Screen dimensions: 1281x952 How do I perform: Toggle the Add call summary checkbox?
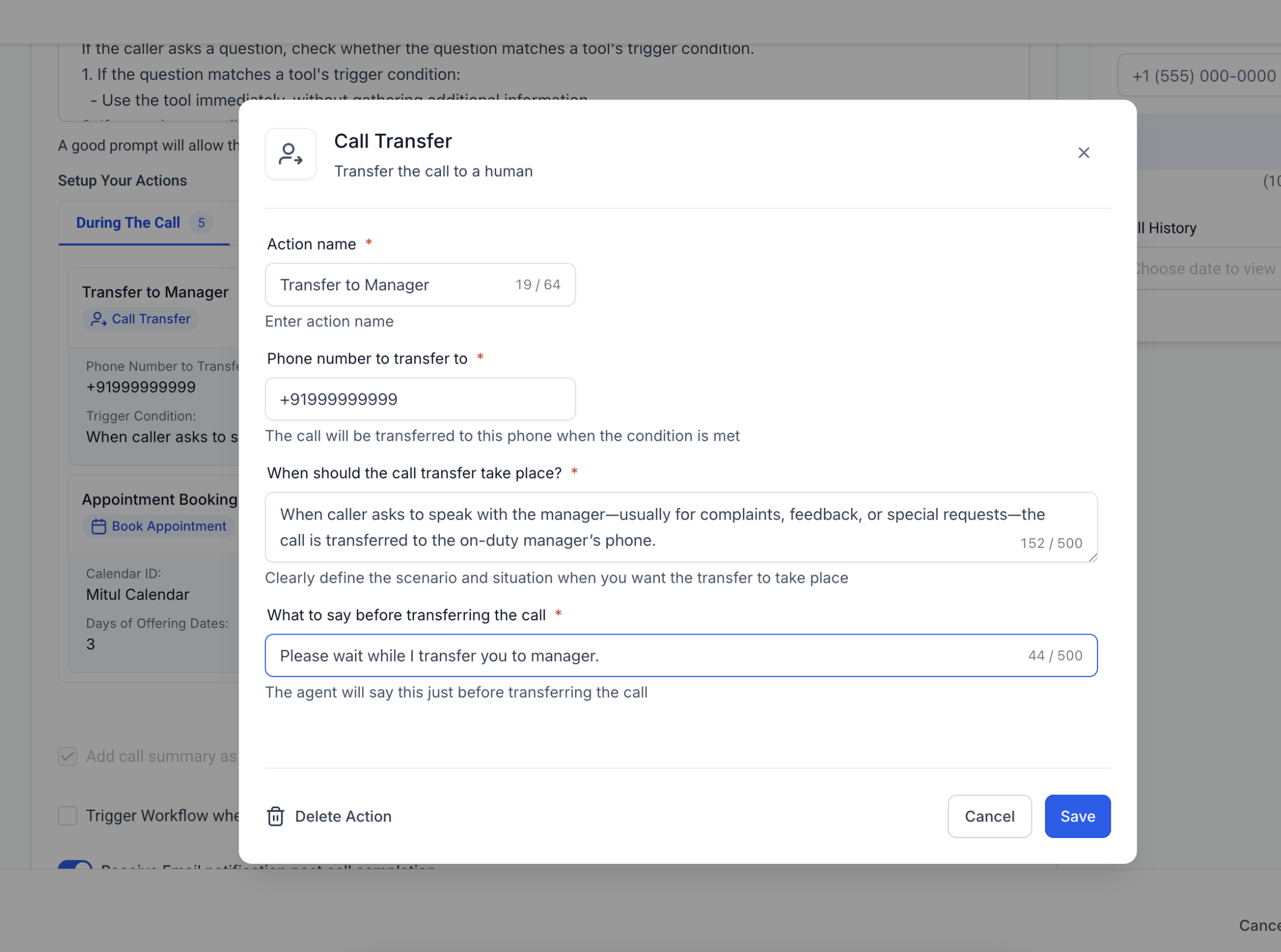pyautogui.click(x=67, y=756)
